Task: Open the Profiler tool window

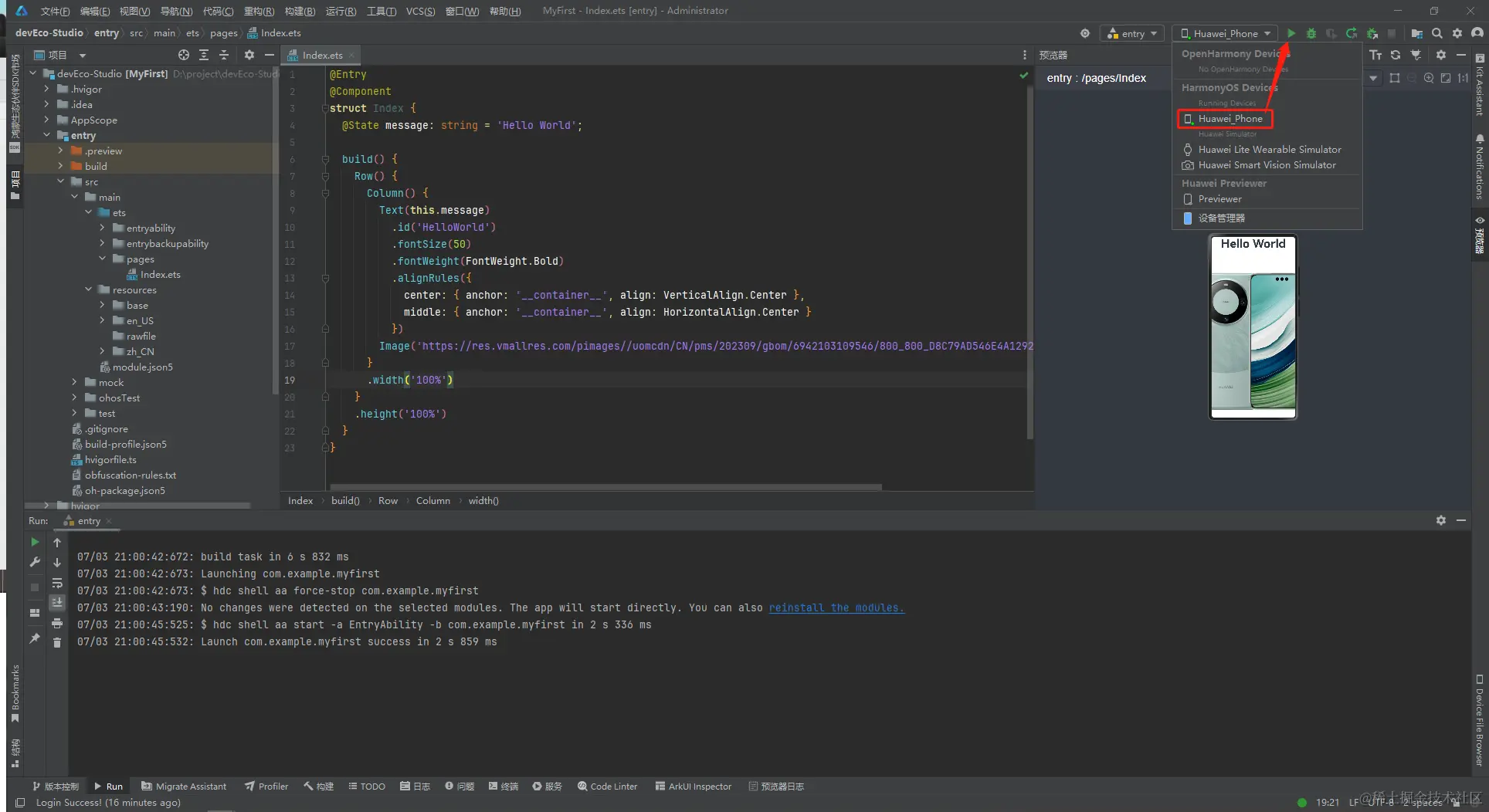Action: click(x=266, y=787)
